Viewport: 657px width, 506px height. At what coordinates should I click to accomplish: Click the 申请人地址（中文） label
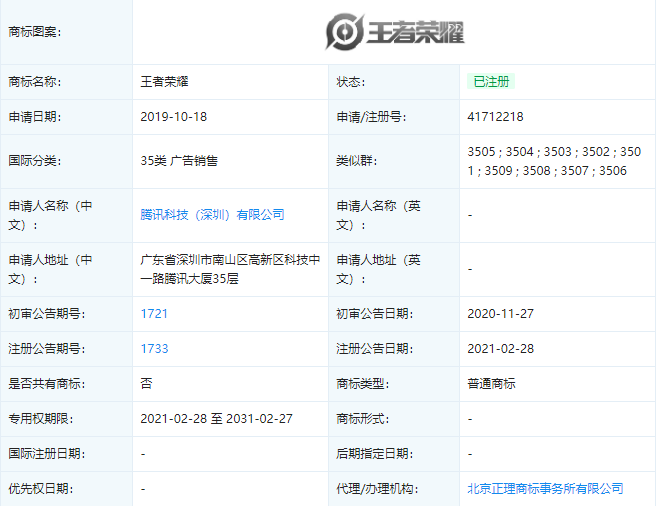pyautogui.click(x=51, y=269)
